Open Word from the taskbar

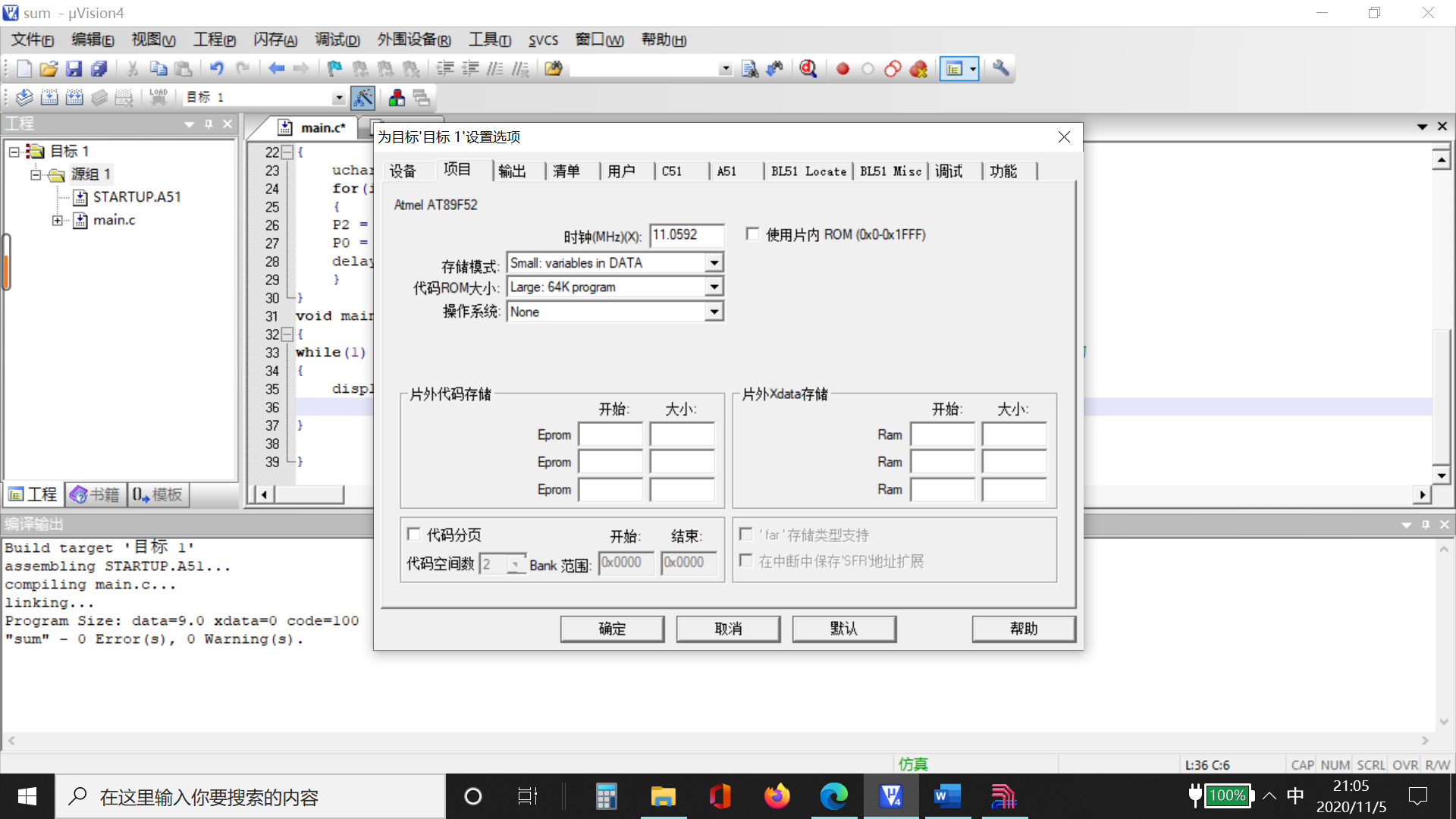(947, 796)
